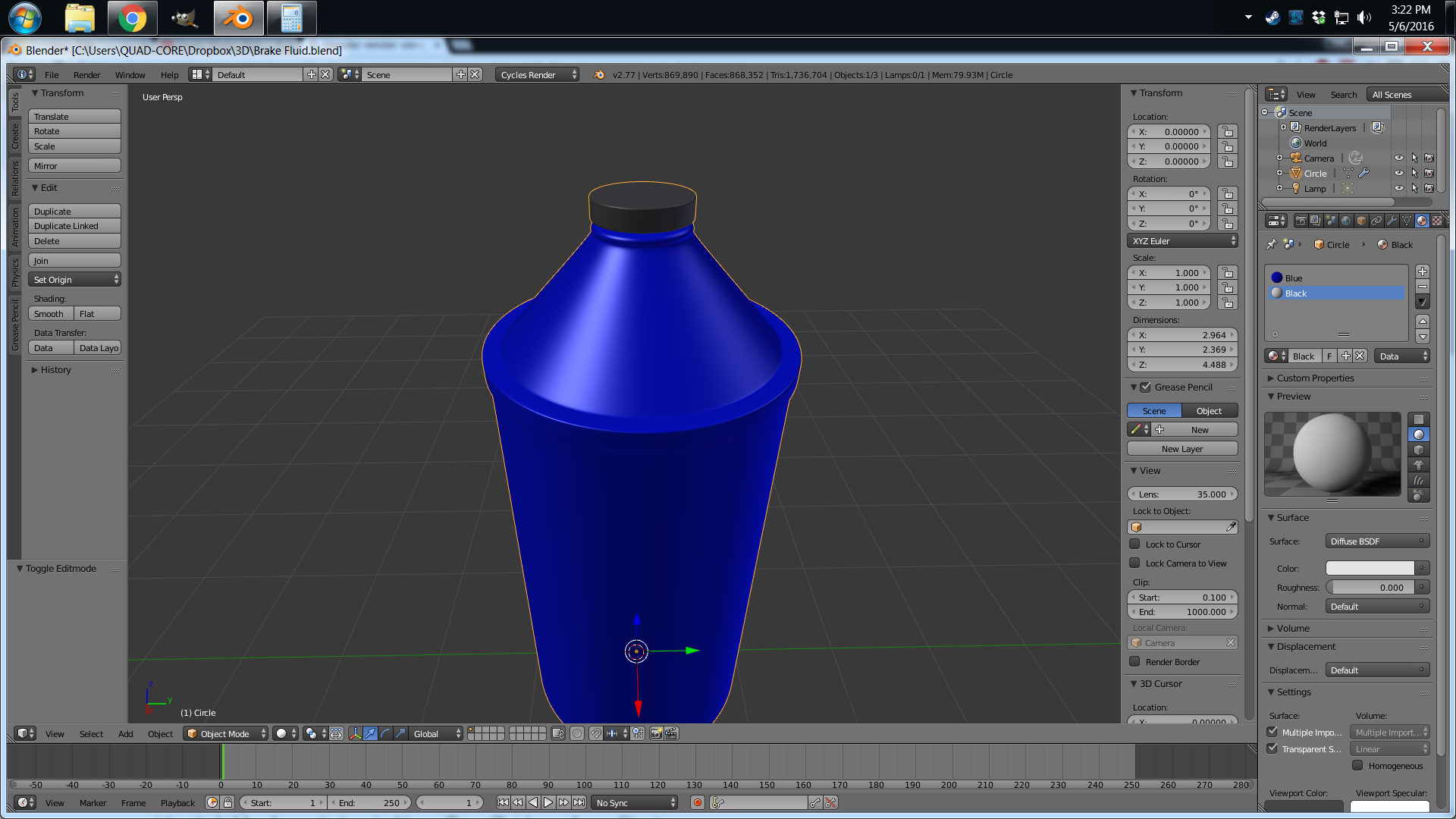The width and height of the screenshot is (1456, 819).
Task: Click the snap magnet icon
Action: tap(596, 733)
